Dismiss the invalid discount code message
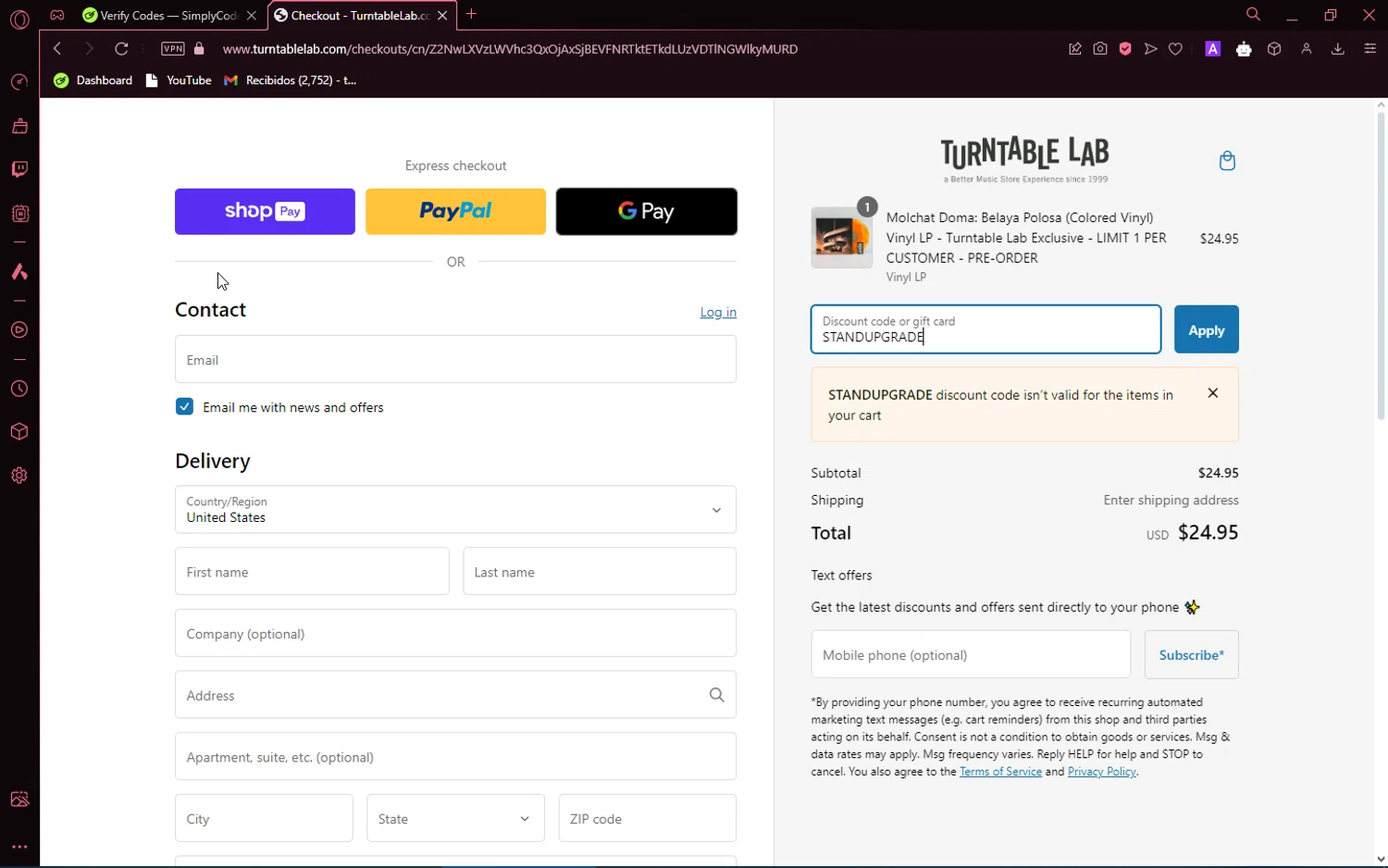This screenshot has height=868, width=1388. pos(1213,393)
